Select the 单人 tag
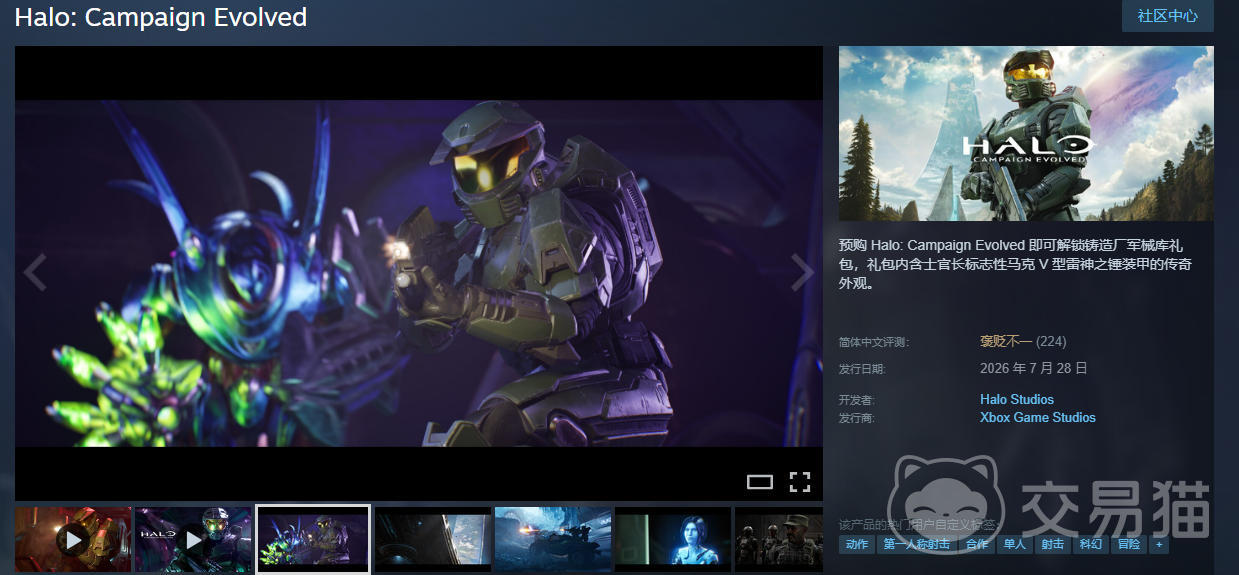 pyautogui.click(x=1015, y=544)
